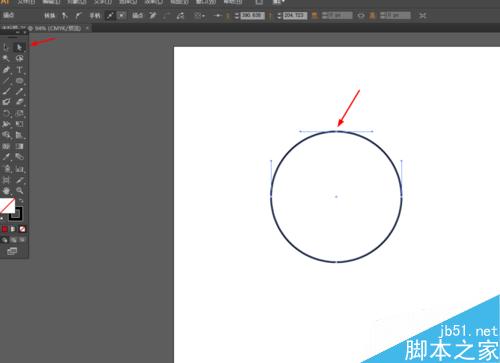
Task: Select the Magic Wand tool
Action: [6, 58]
